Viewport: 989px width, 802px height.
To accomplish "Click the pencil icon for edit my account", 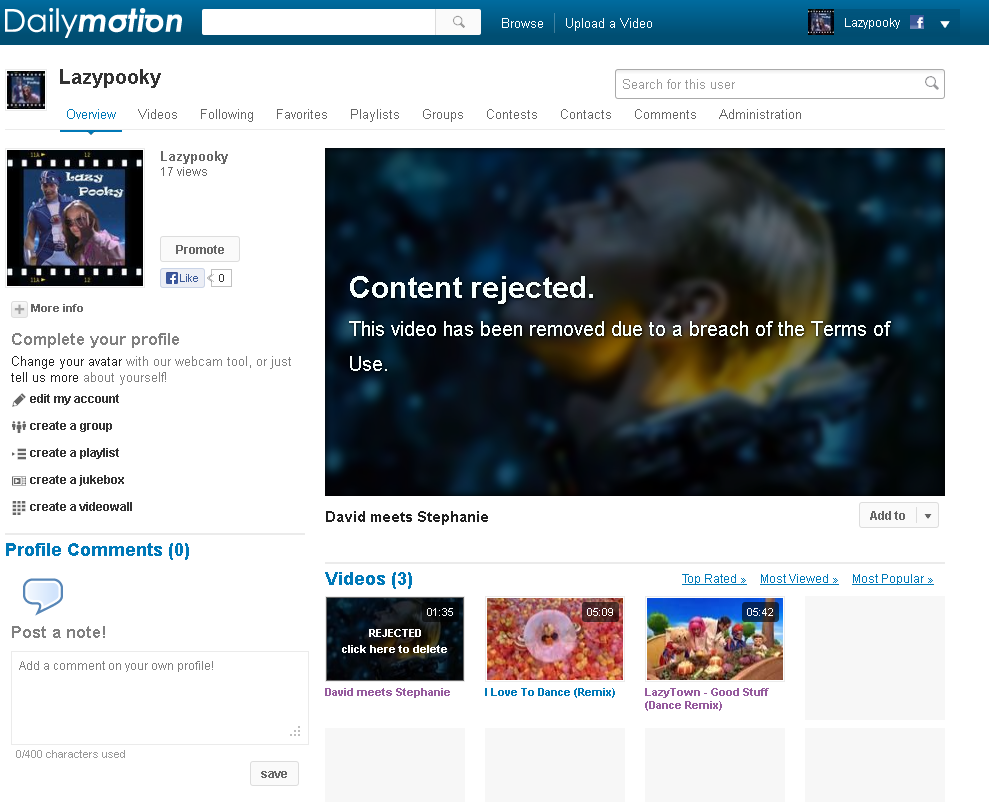I will click(x=19, y=400).
